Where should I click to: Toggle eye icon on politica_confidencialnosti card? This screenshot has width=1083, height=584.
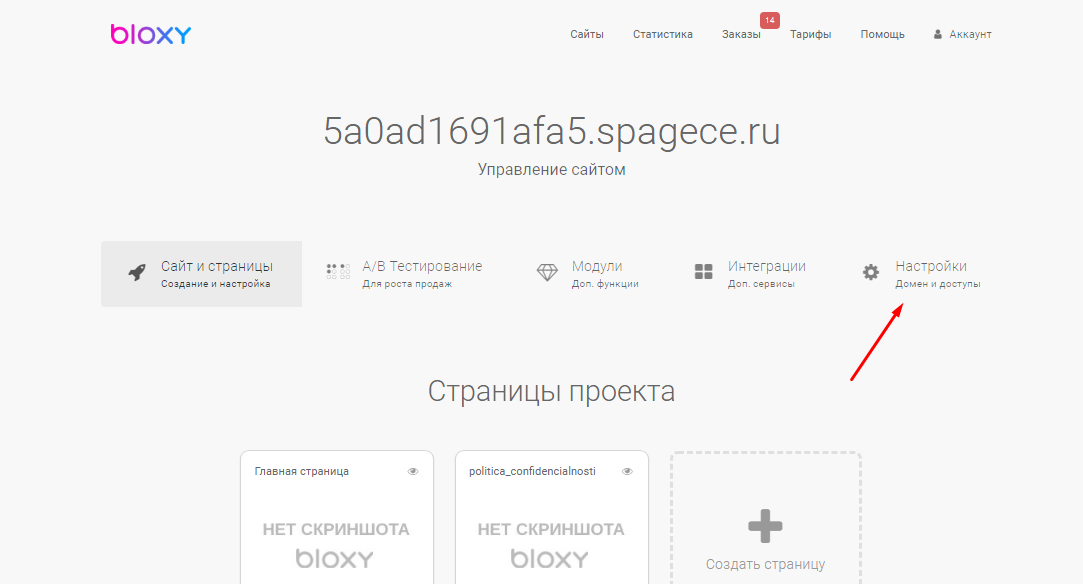click(627, 471)
